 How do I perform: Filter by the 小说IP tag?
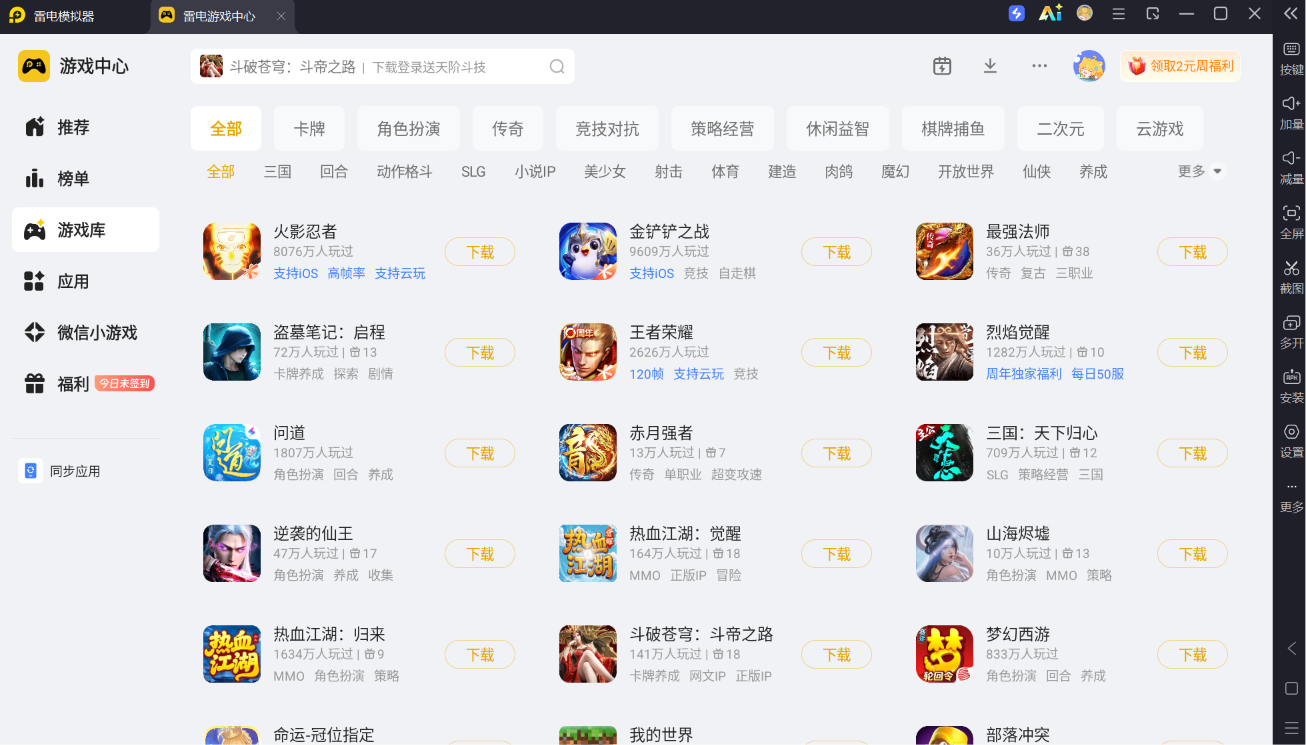click(535, 172)
